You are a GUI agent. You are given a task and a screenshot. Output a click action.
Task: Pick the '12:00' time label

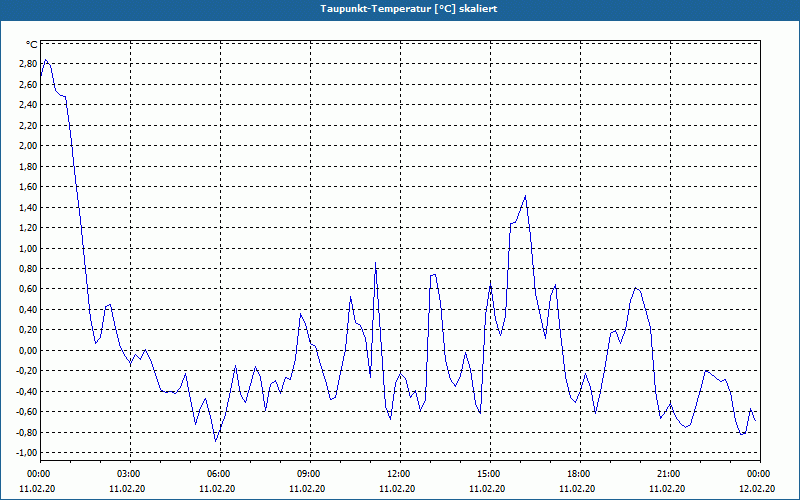401,474
